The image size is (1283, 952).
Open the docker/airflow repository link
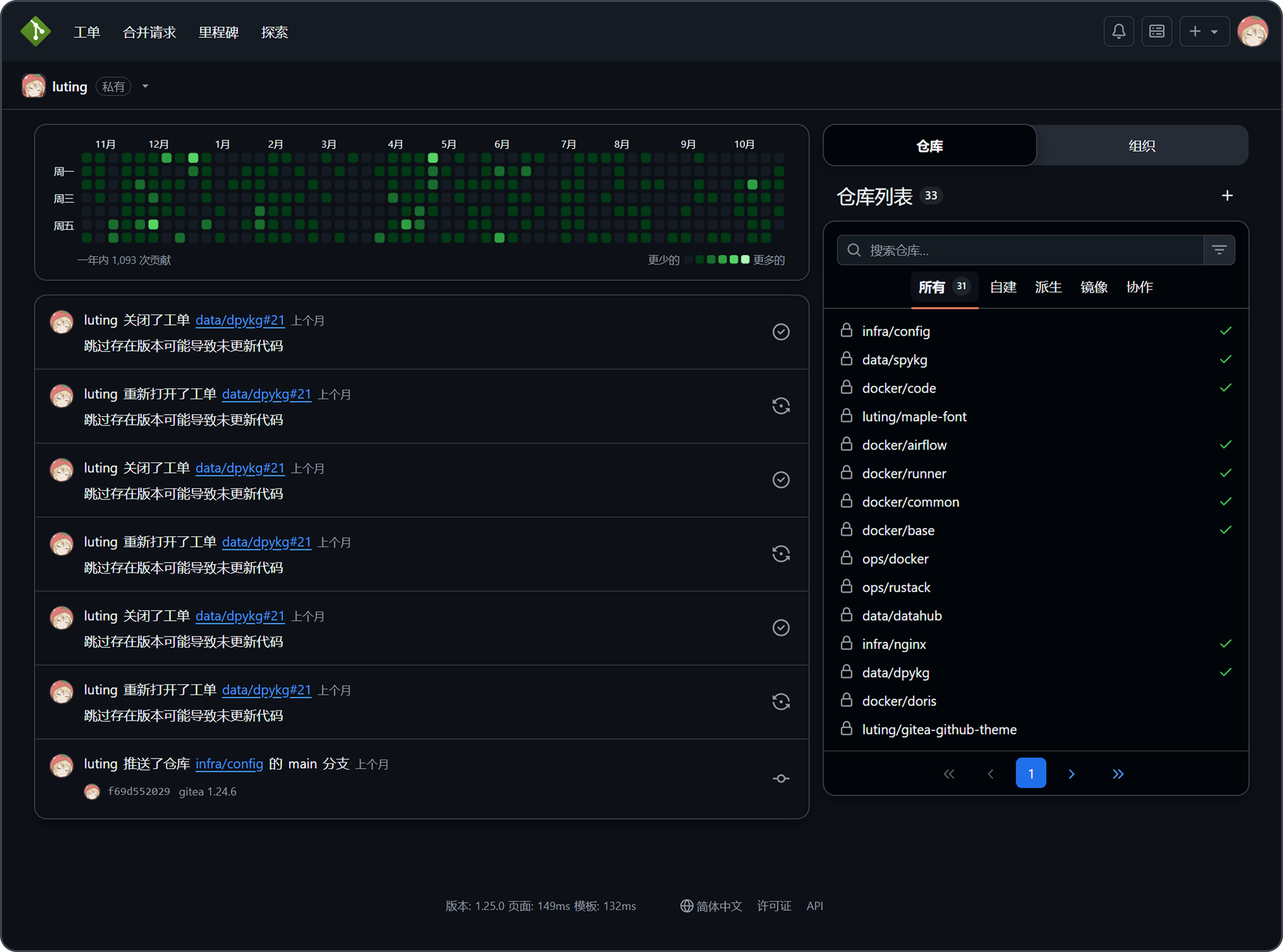point(904,445)
